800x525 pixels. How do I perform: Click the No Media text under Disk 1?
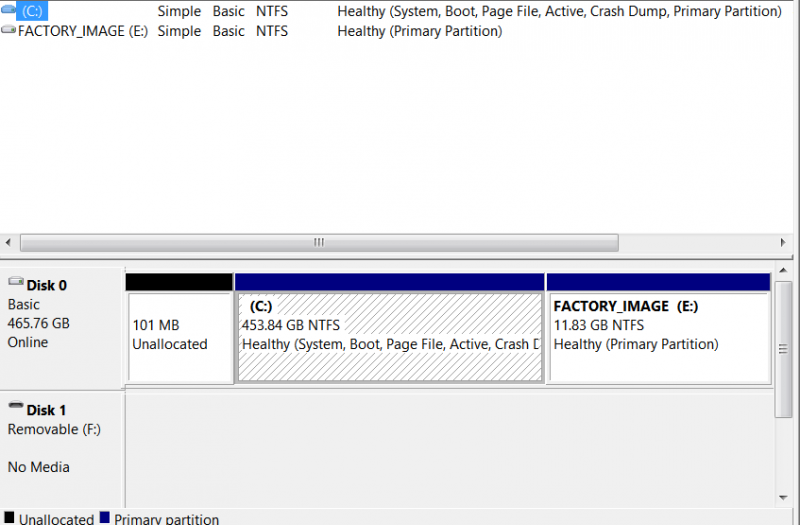click(x=39, y=467)
